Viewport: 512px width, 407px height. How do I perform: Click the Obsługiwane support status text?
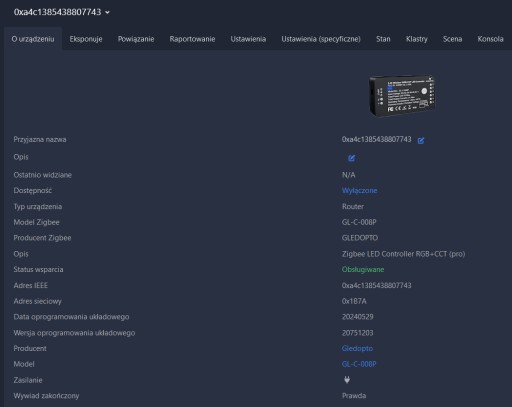click(363, 269)
